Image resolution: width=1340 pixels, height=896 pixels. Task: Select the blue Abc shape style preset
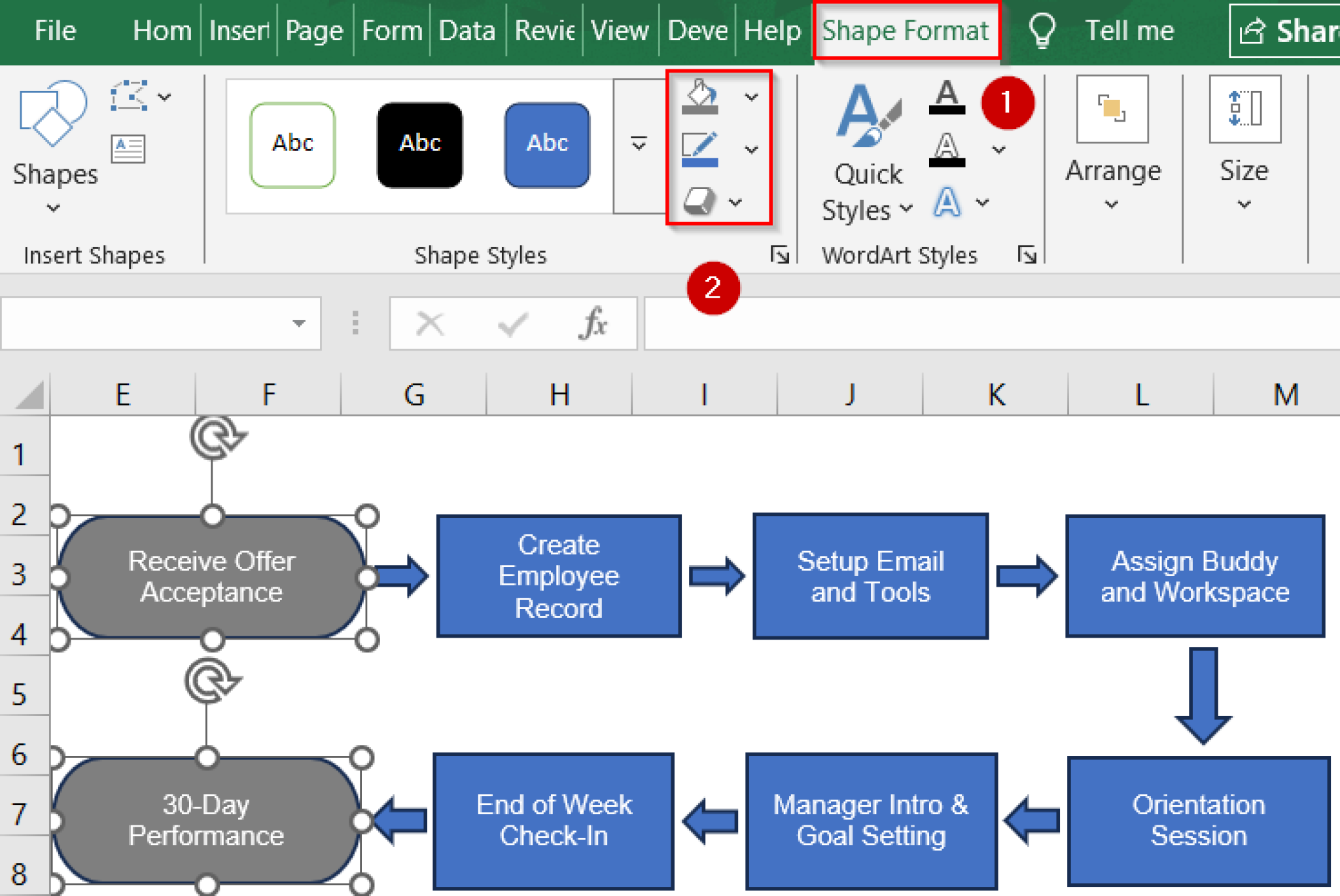[547, 144]
